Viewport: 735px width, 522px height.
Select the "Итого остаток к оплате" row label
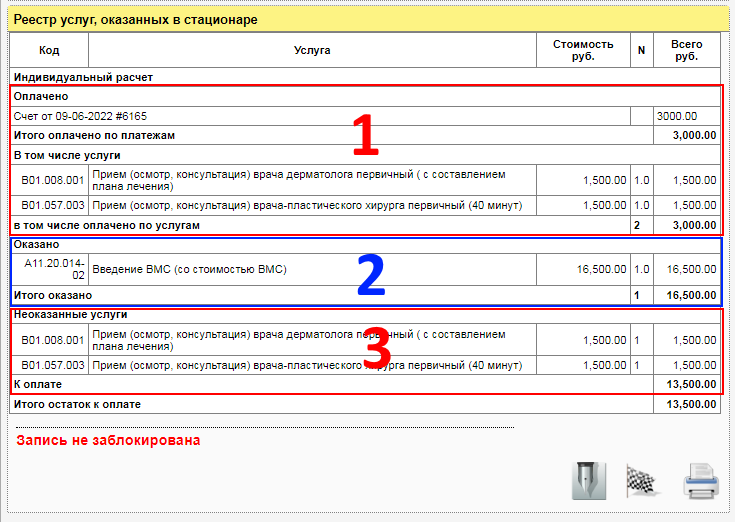coord(77,404)
